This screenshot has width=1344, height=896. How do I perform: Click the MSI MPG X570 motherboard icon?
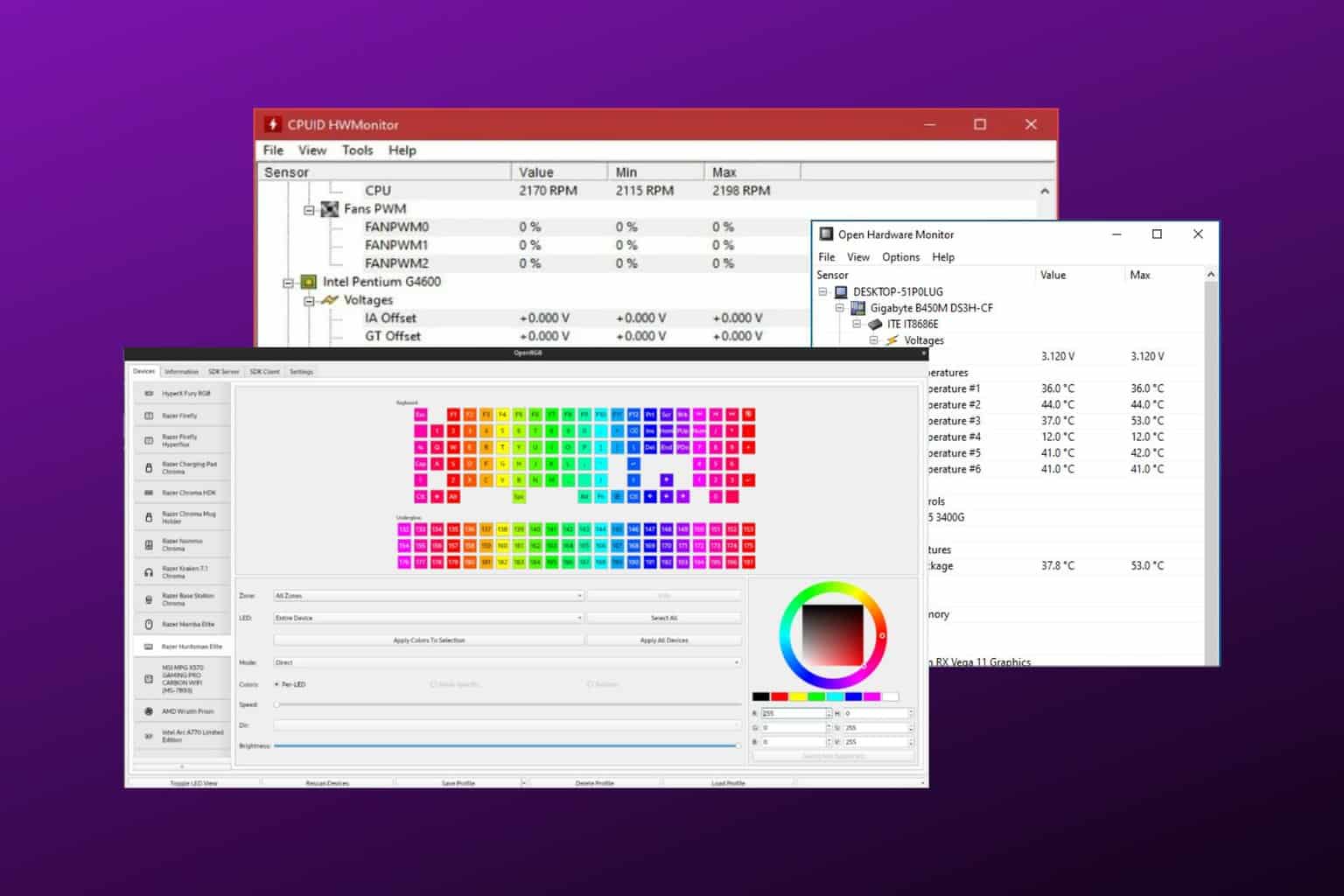tap(149, 679)
